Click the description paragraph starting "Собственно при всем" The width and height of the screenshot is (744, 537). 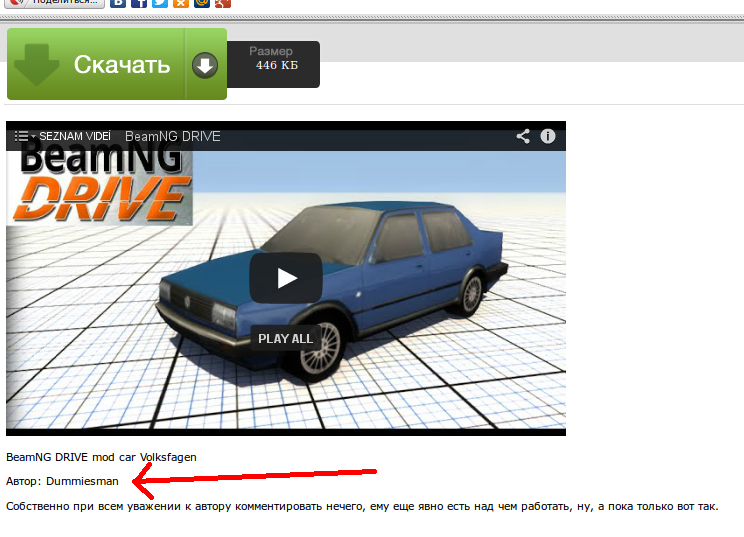(362, 506)
